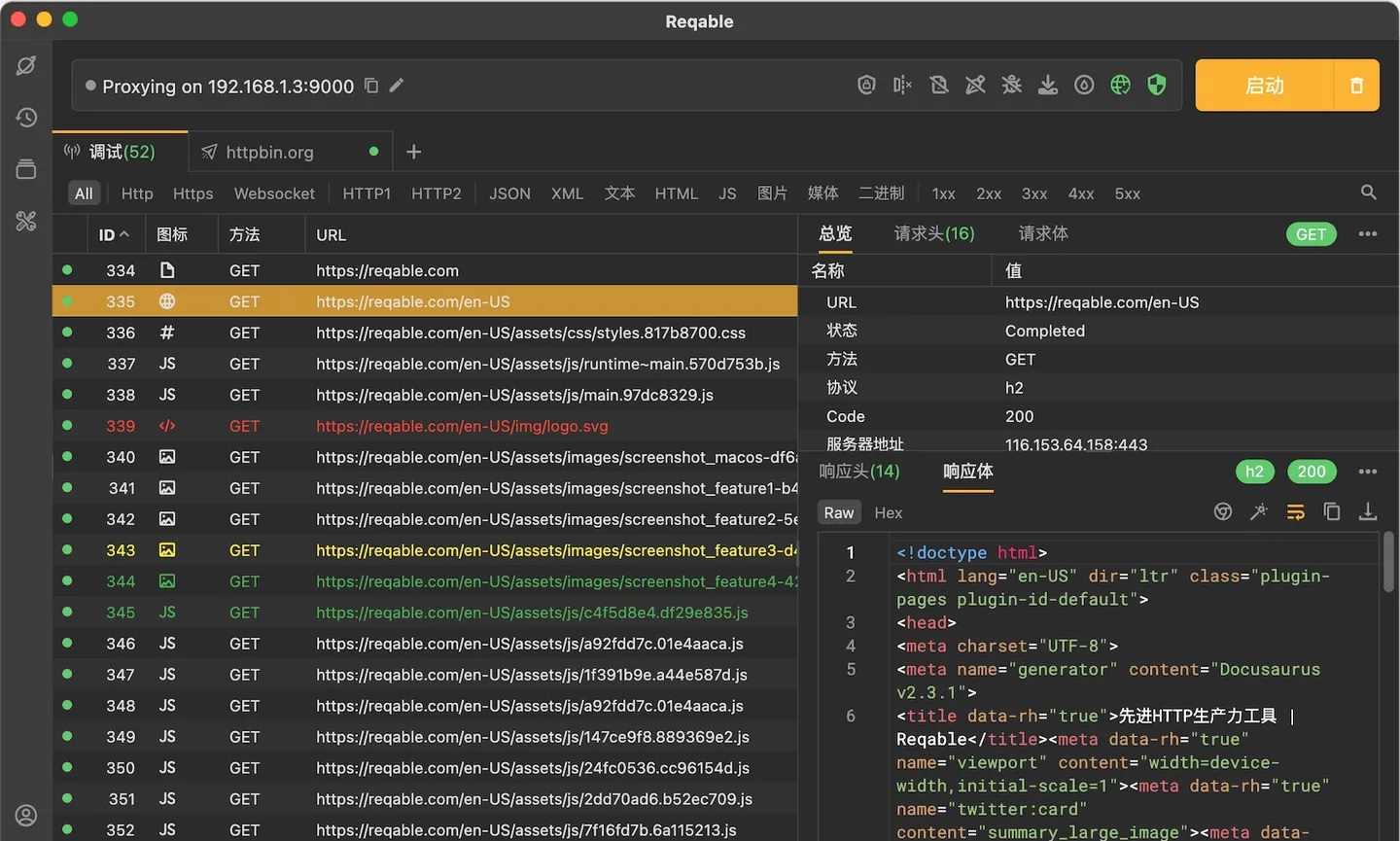The image size is (1400, 841).
Task: Click the SSL lock shield icon
Action: (x=866, y=85)
